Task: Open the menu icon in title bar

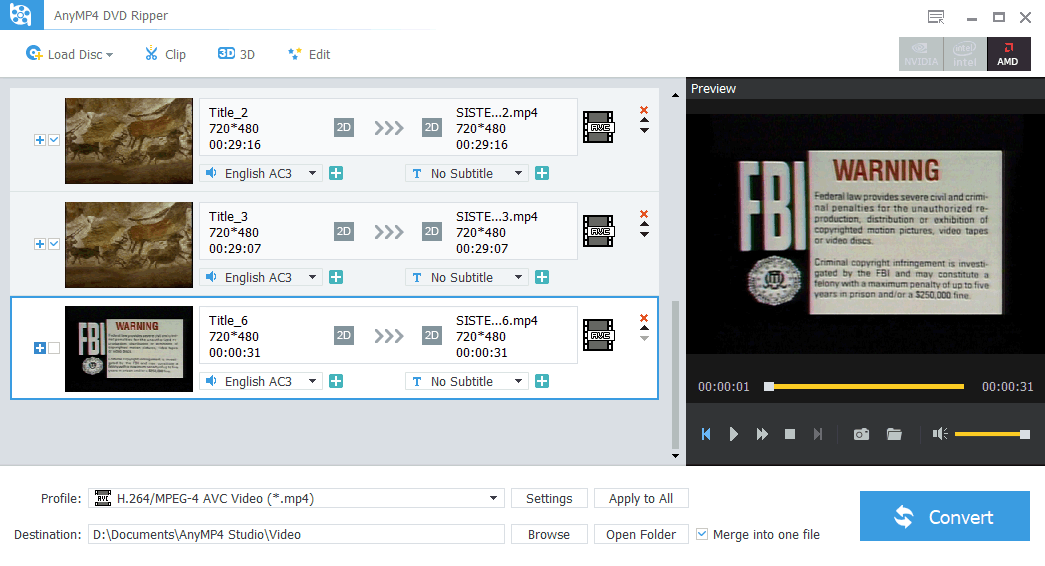Action: [x=936, y=17]
